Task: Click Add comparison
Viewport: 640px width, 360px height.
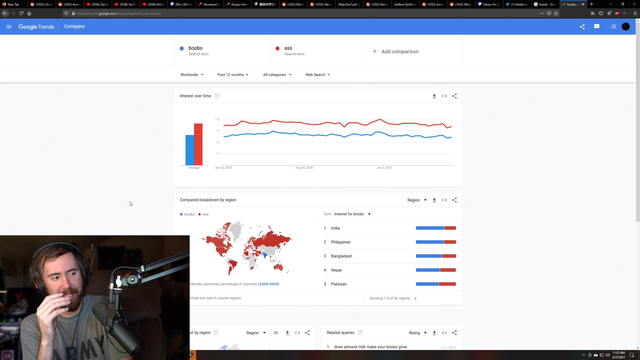Action: point(396,51)
